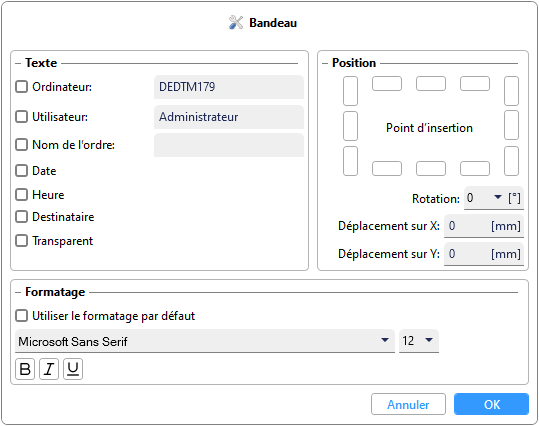This screenshot has width=539, height=426.
Task: Toggle Bold text formatting
Action: [25, 369]
